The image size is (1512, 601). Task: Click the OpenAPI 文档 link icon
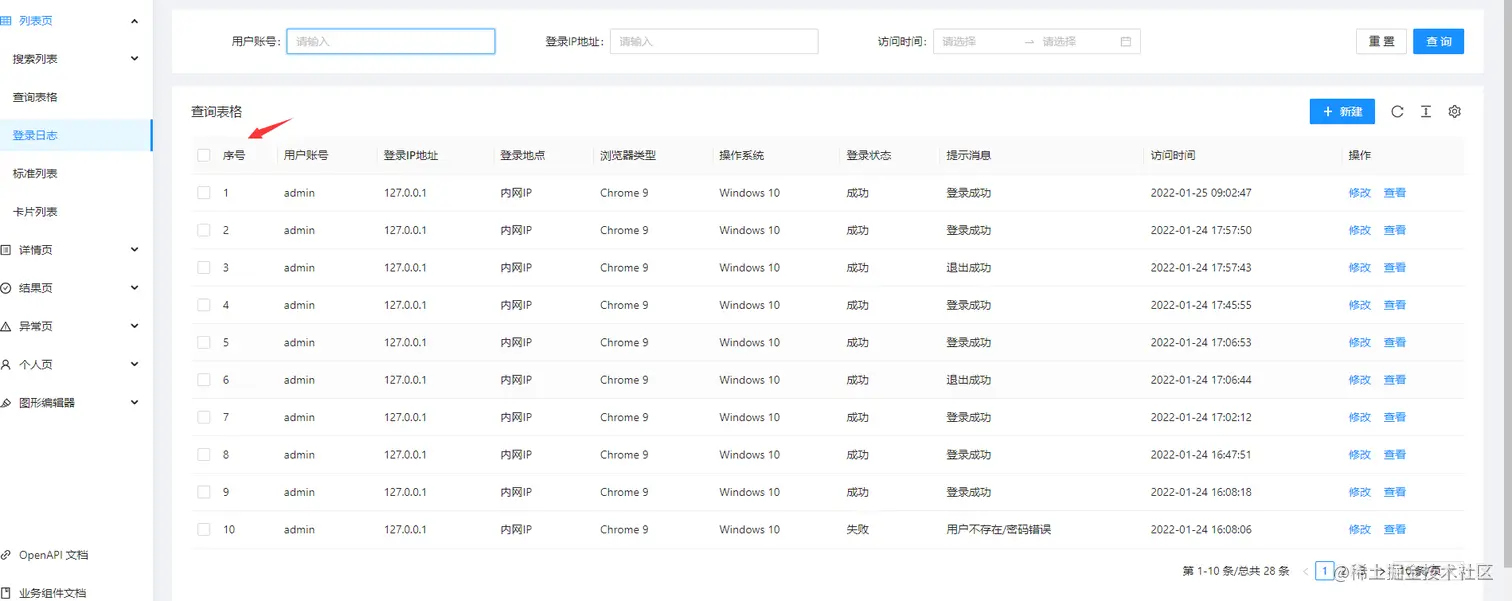[x=6, y=555]
